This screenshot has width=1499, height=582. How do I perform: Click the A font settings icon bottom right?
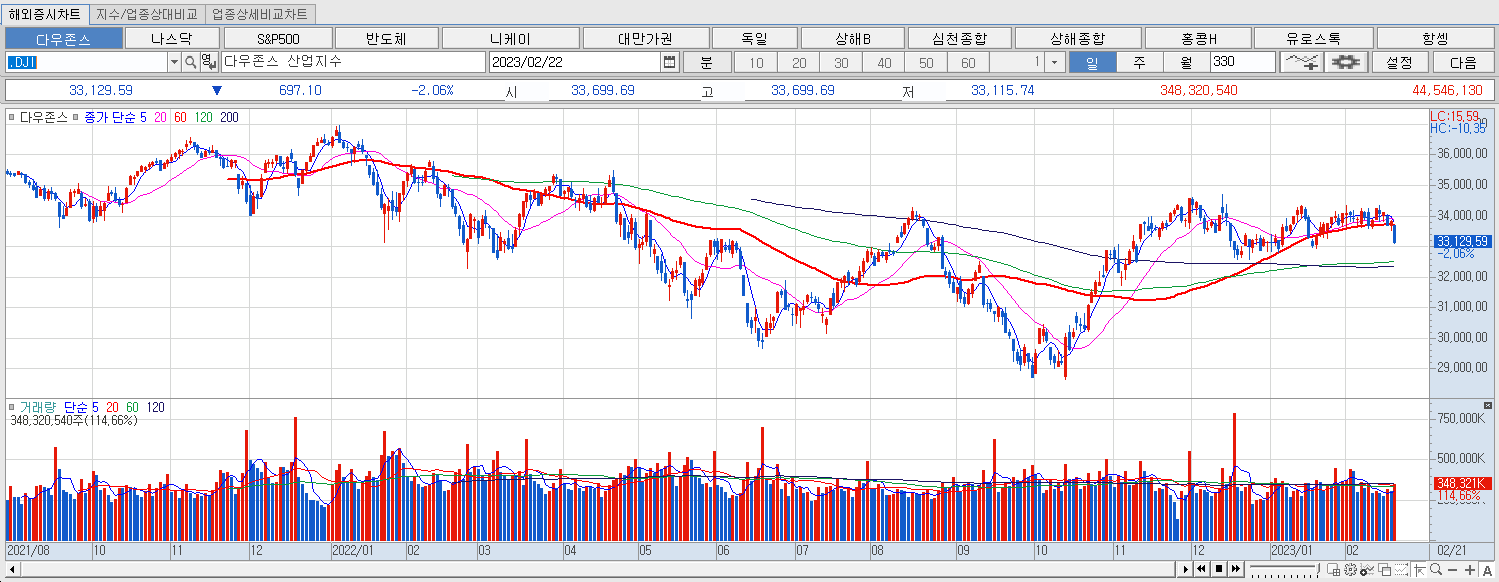1488,570
